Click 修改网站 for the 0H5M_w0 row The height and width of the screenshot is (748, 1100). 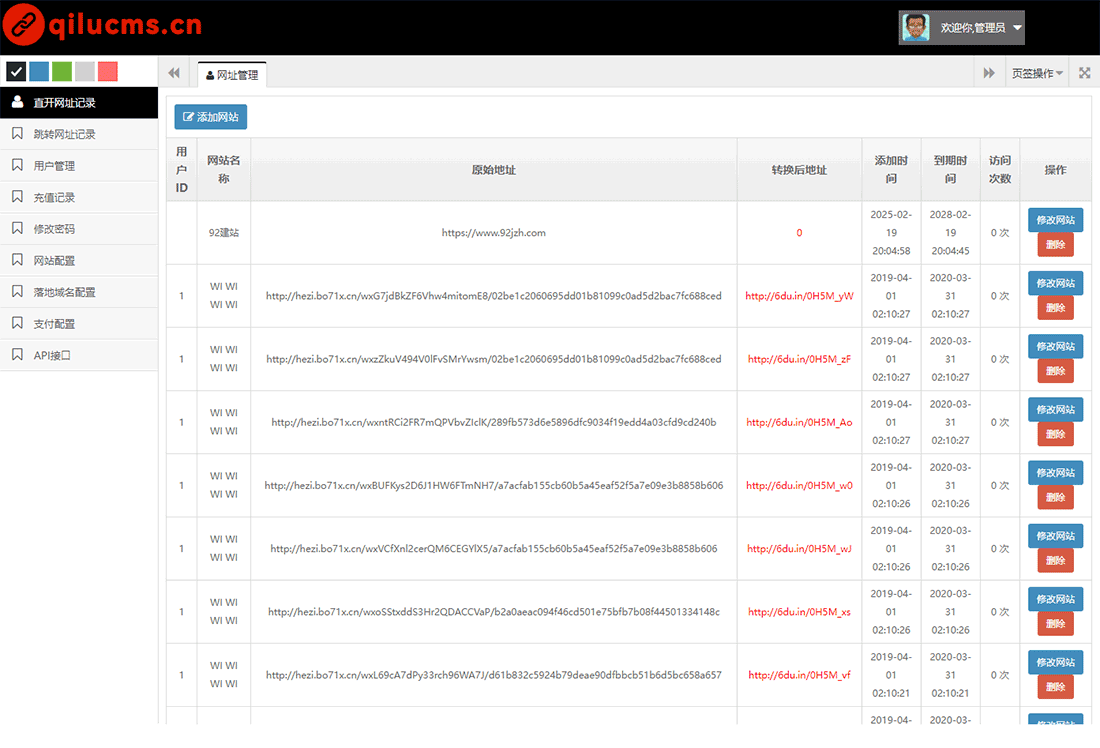1056,472
